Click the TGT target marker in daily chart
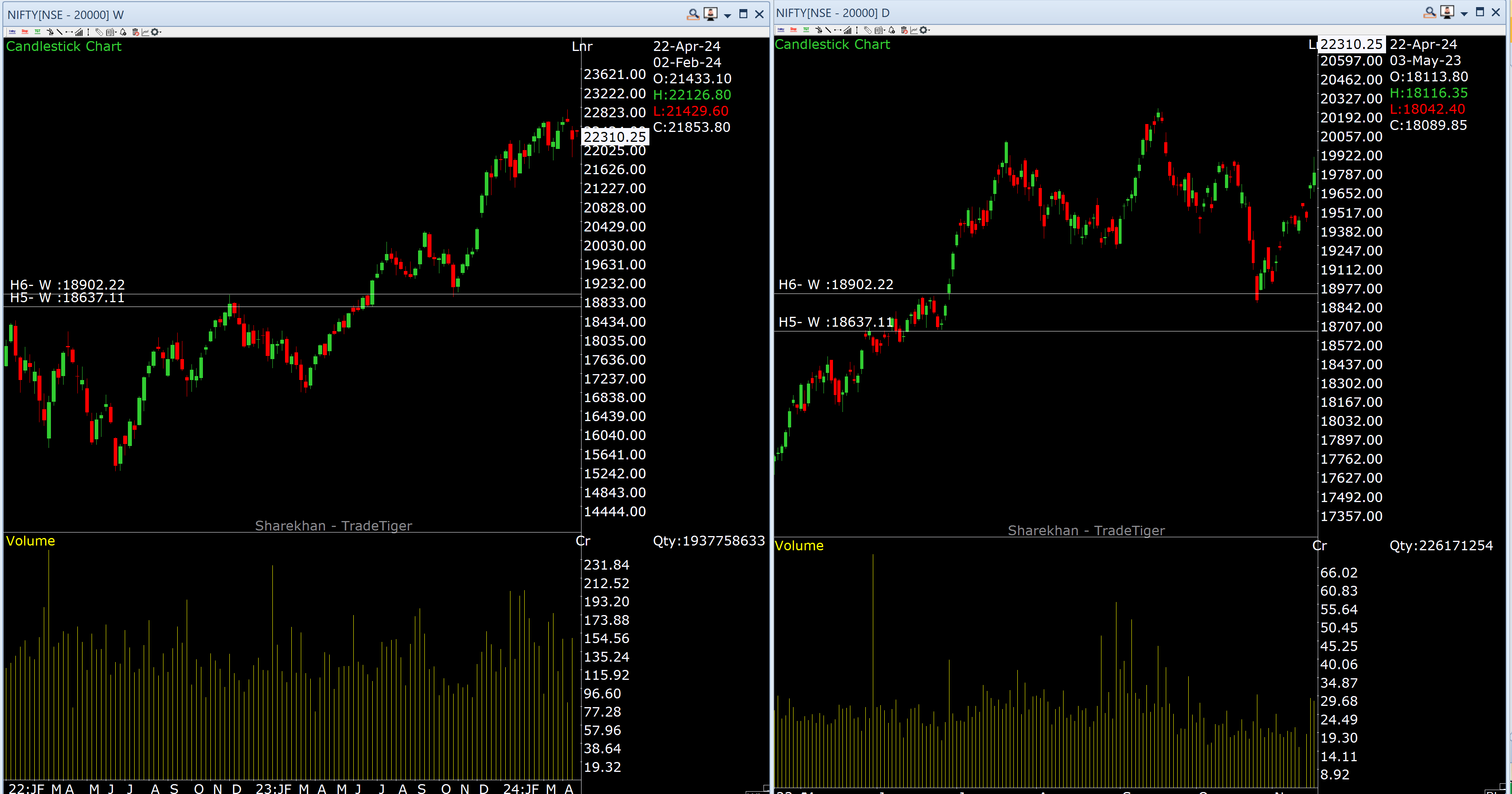This screenshot has width=1512, height=794. pyautogui.click(x=807, y=30)
